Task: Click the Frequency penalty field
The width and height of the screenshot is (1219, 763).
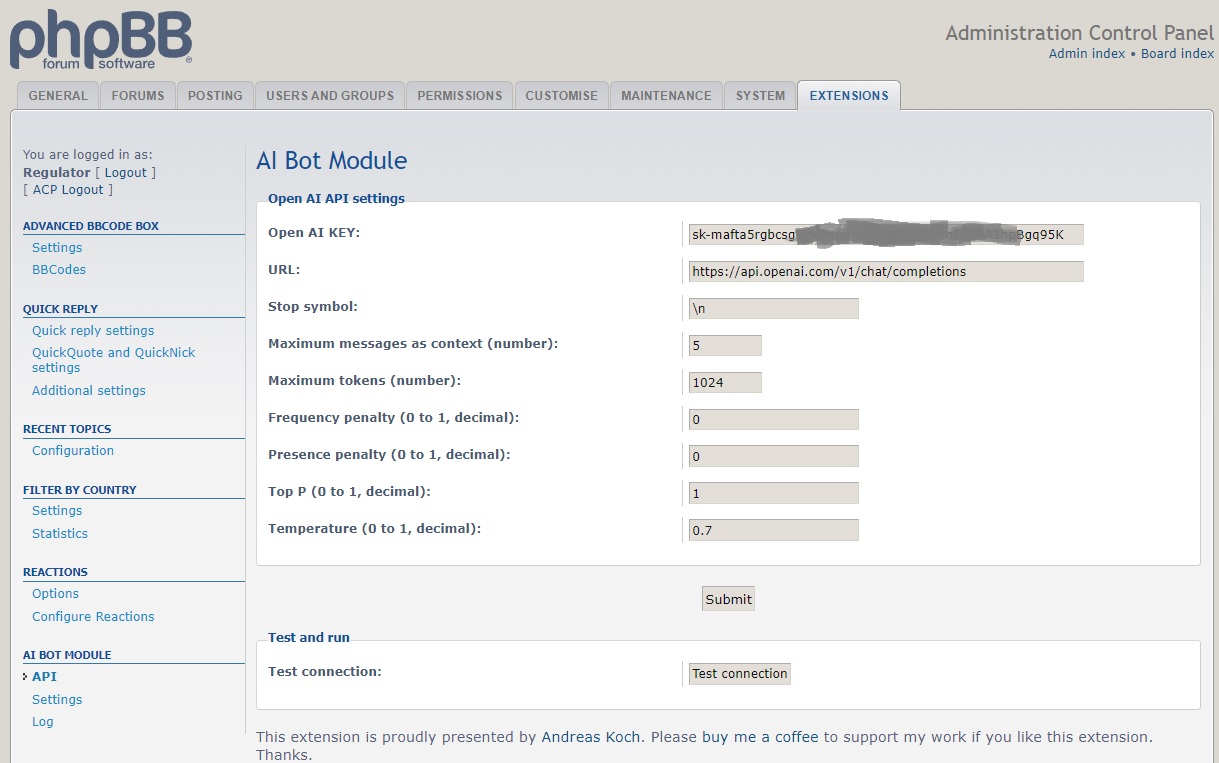Action: [x=774, y=419]
